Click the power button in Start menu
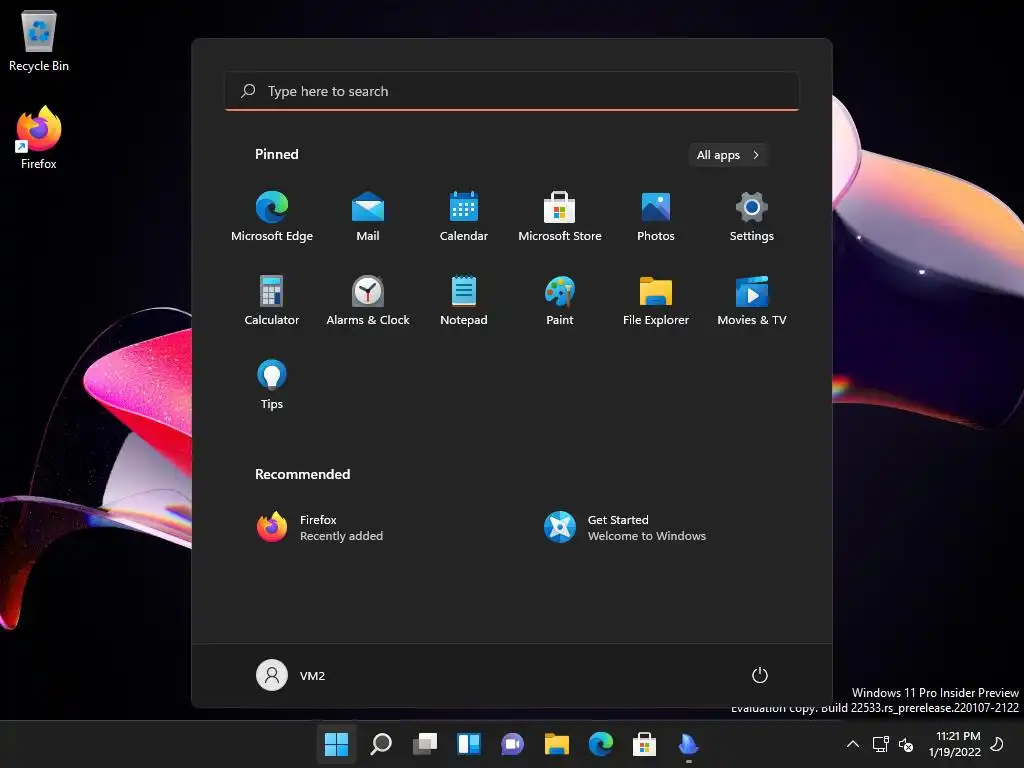Screen dimensions: 1024x768 click(x=760, y=675)
